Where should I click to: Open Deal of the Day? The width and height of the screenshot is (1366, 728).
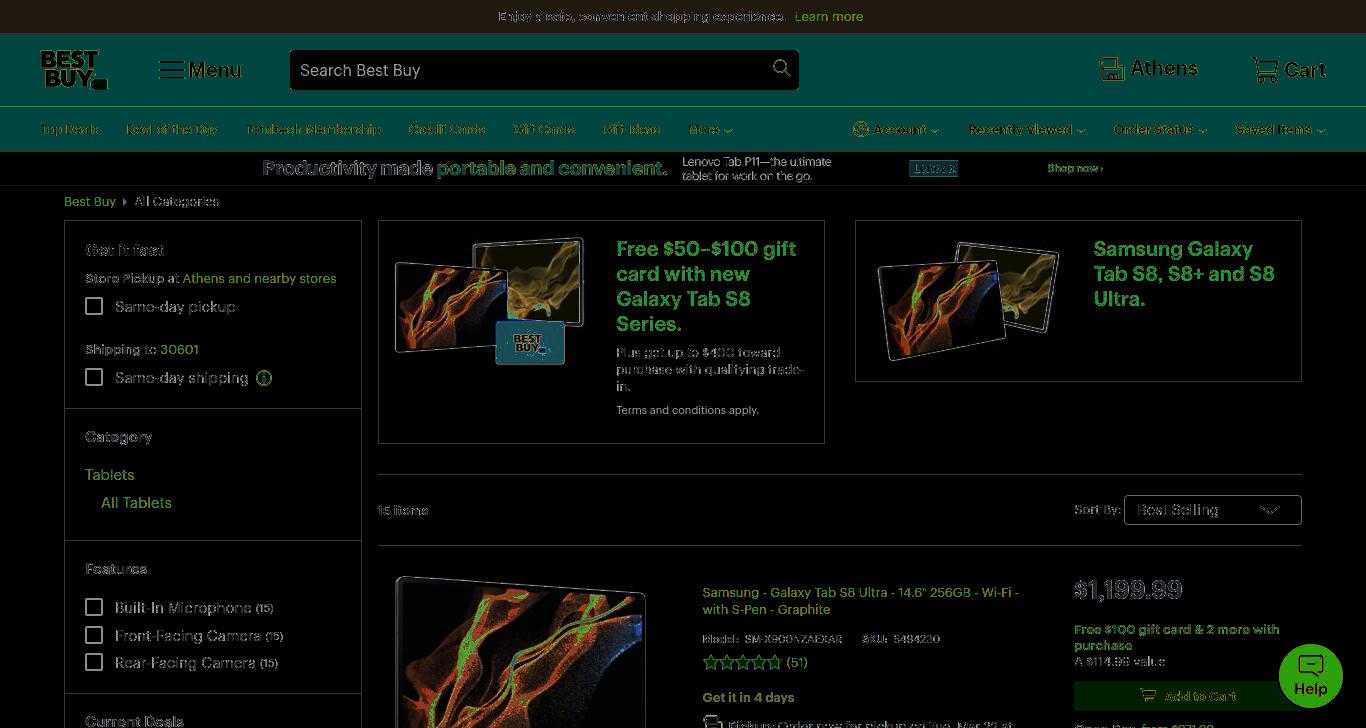click(172, 130)
